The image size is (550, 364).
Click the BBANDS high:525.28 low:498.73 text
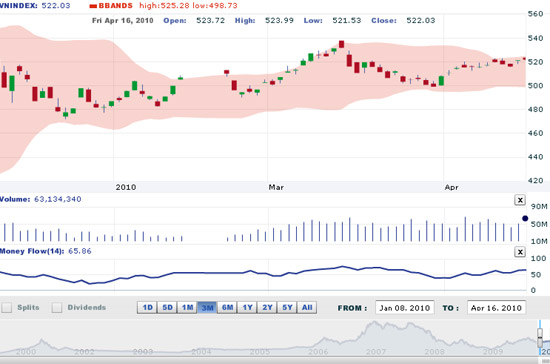(188, 6)
